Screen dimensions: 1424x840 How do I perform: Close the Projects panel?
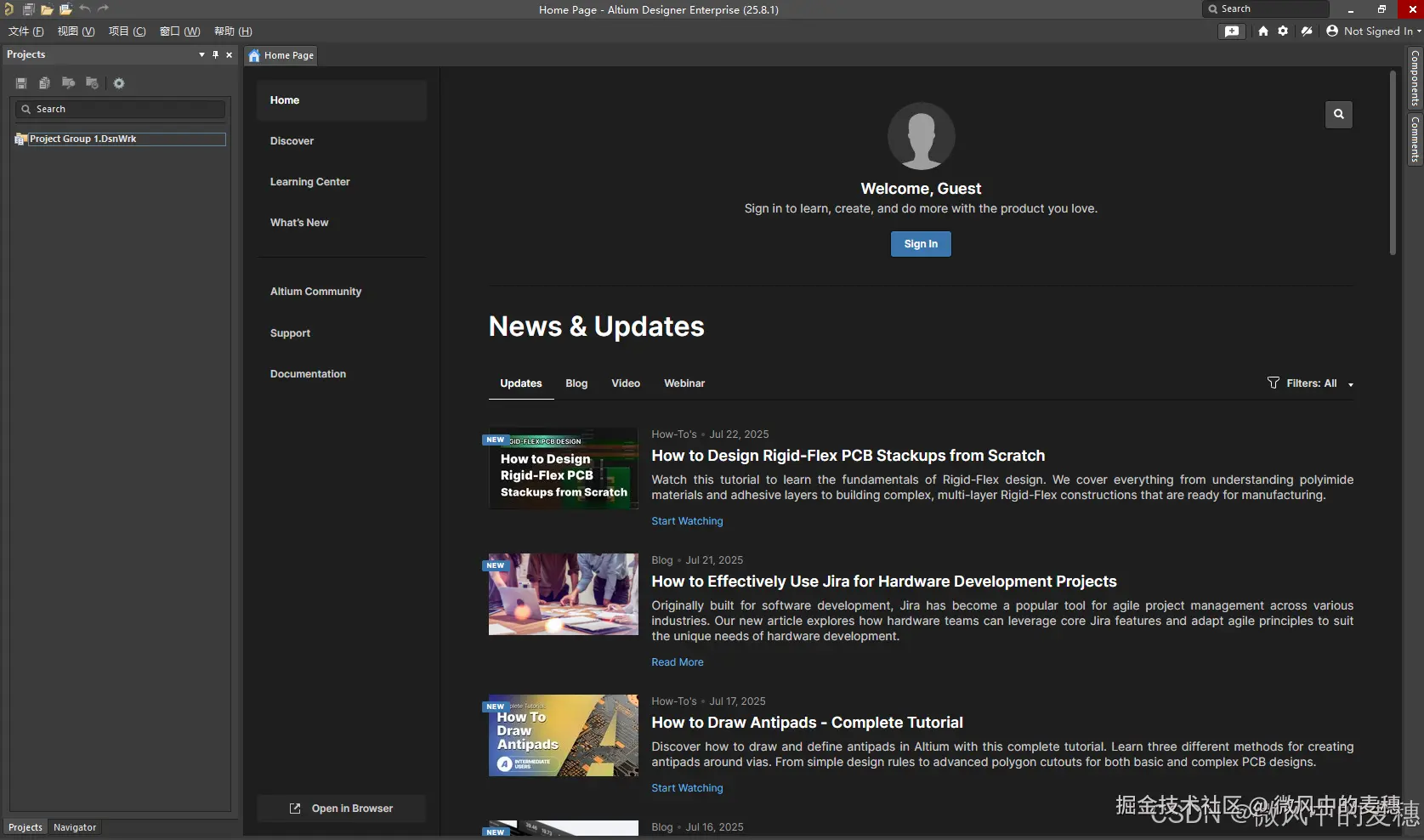click(229, 54)
